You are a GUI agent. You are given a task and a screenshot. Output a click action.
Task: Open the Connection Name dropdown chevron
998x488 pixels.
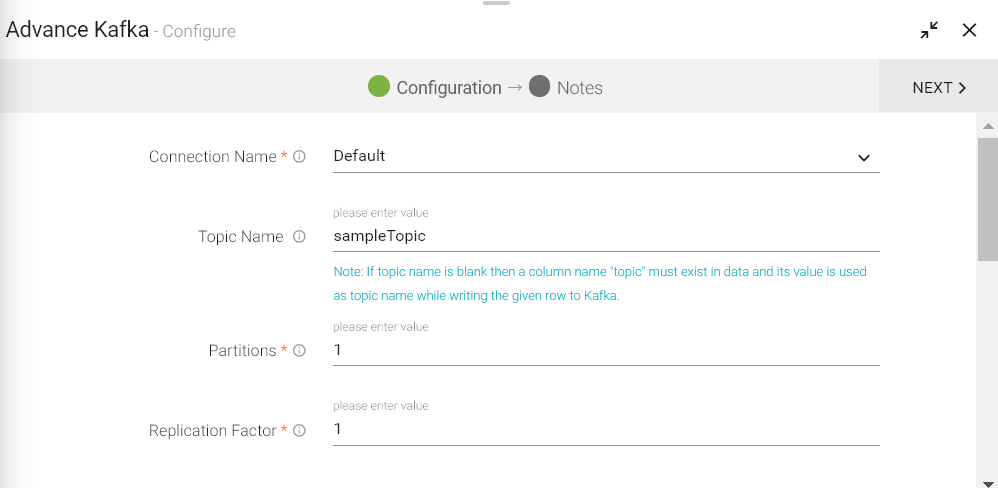point(864,158)
